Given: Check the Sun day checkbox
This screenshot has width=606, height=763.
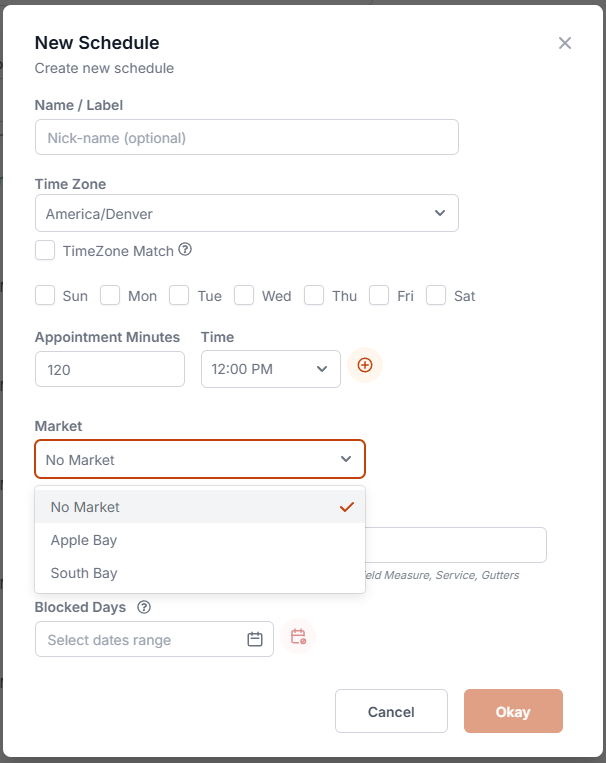Looking at the screenshot, I should point(45,295).
